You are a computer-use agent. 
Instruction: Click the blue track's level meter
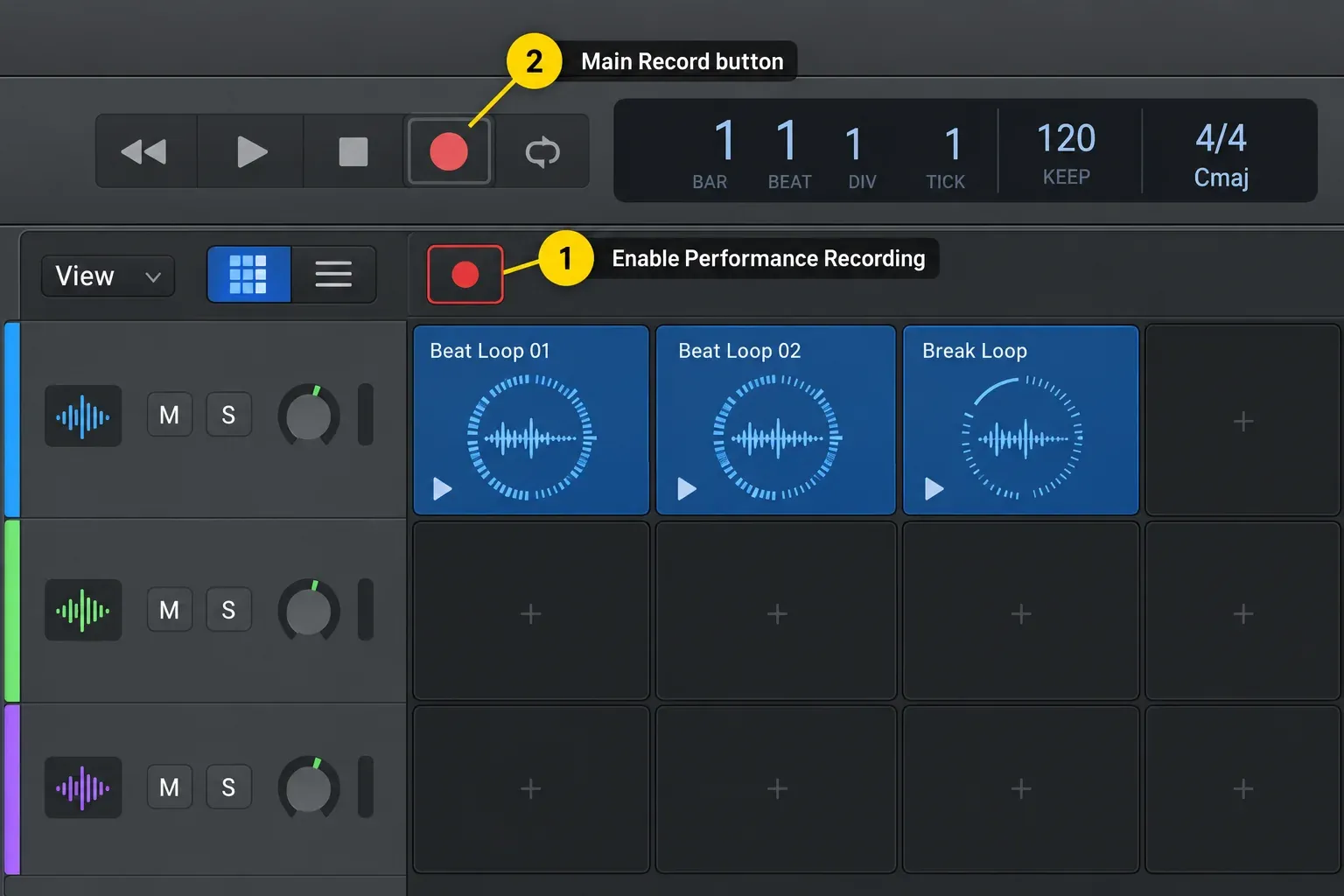coord(366,415)
